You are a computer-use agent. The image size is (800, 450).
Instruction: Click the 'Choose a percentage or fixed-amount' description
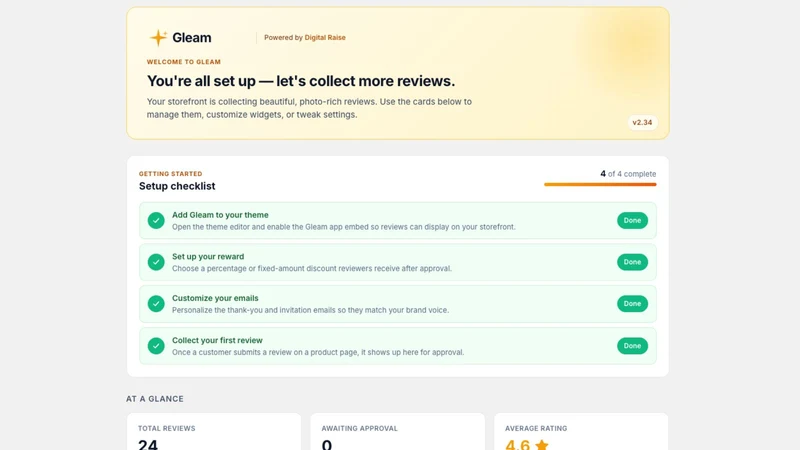tap(312, 268)
